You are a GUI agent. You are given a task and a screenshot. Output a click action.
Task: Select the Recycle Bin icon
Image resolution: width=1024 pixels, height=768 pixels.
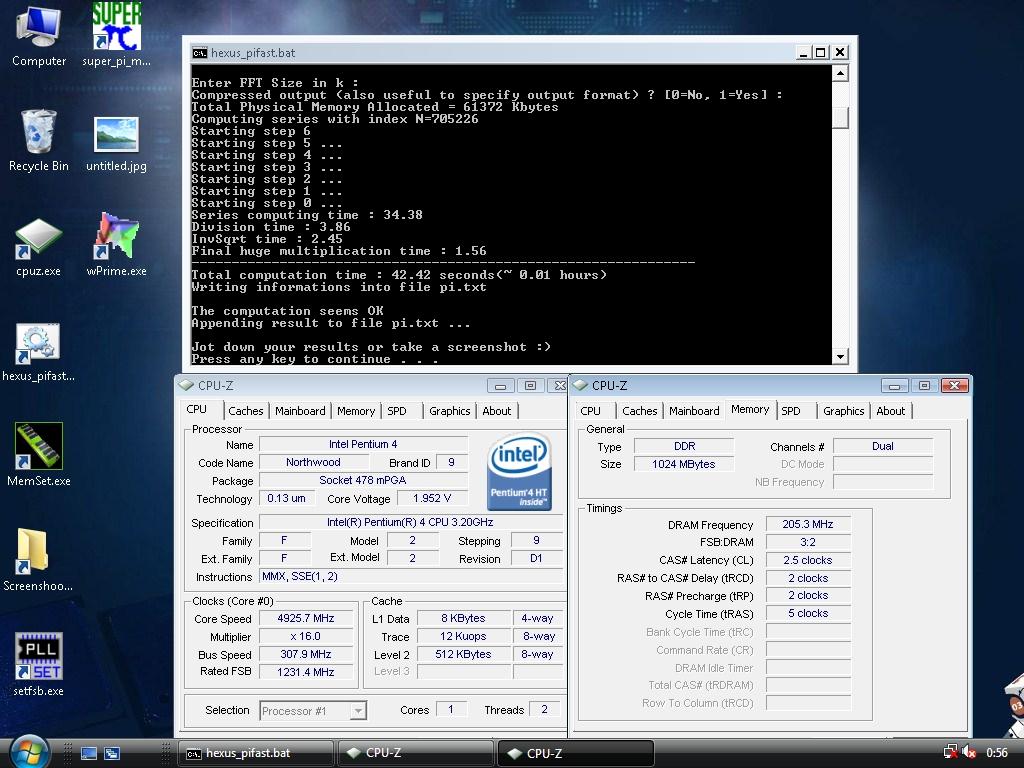tap(39, 140)
